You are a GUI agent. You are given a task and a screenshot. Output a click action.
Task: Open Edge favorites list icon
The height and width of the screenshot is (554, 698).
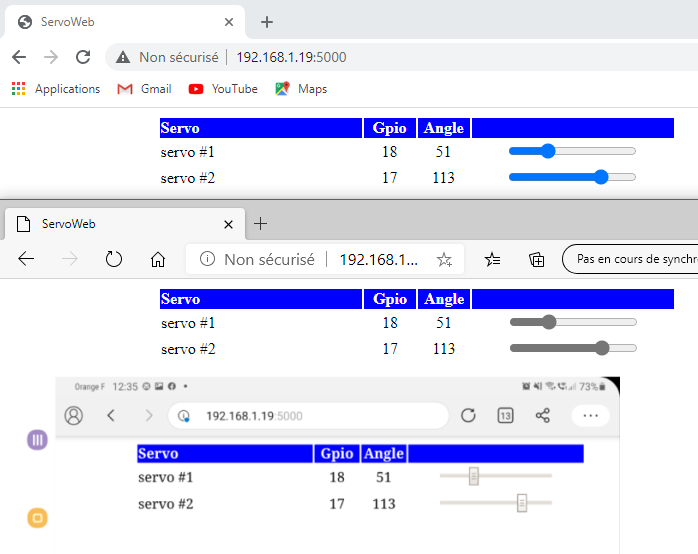492,259
